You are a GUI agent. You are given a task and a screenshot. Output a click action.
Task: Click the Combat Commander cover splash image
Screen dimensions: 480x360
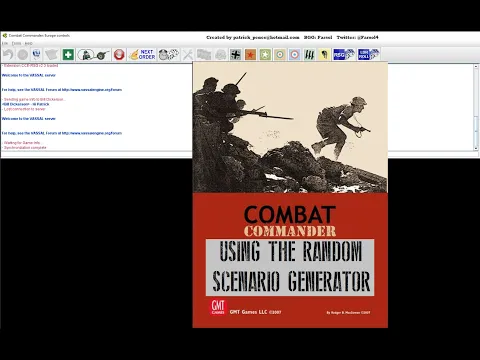click(x=290, y=195)
